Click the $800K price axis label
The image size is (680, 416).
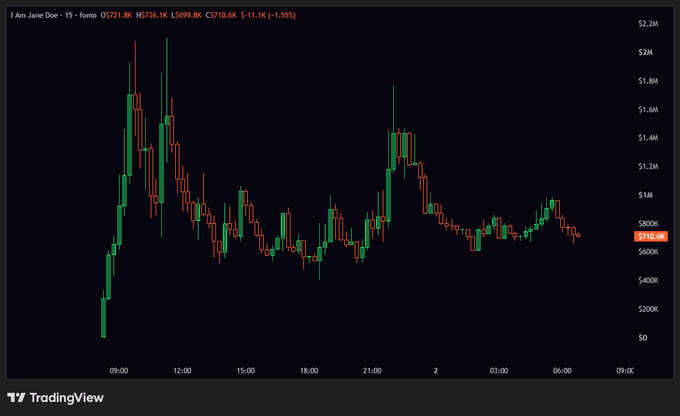click(648, 223)
